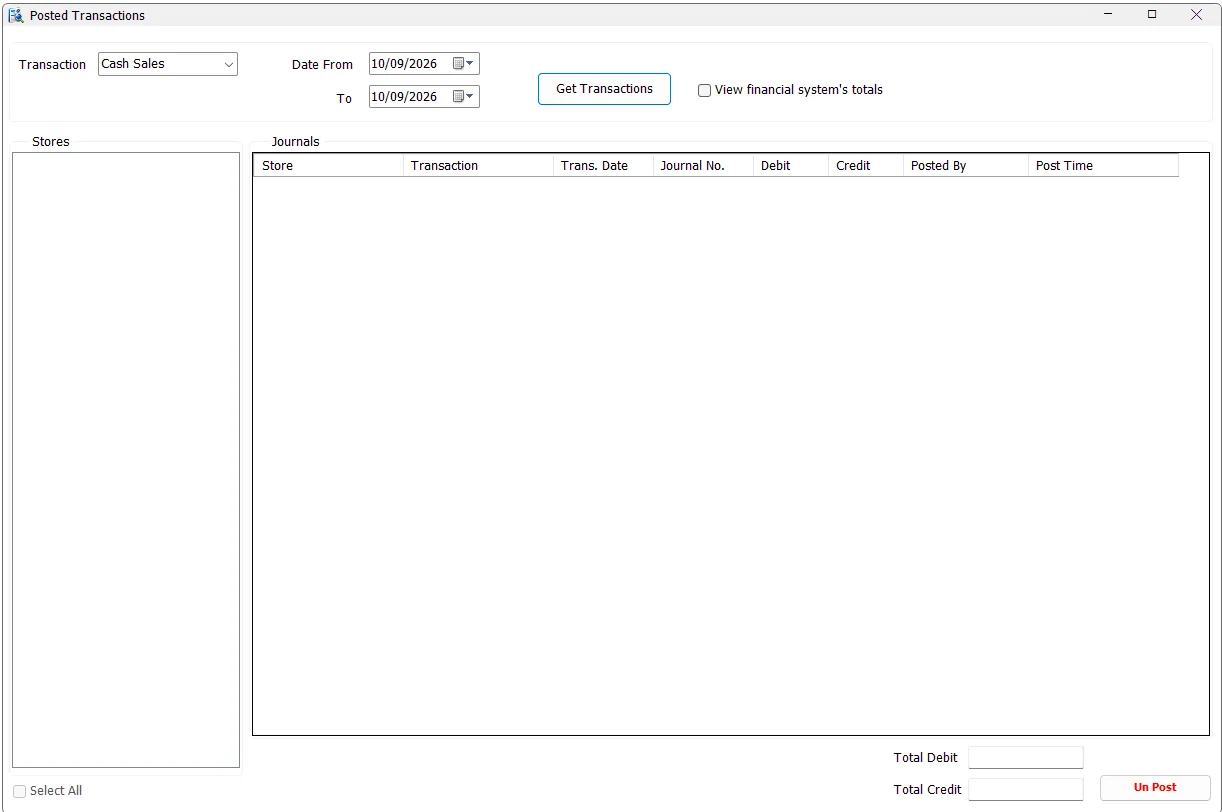The image size is (1222, 812).
Task: Close the Posted Transactions window
Action: (1196, 15)
